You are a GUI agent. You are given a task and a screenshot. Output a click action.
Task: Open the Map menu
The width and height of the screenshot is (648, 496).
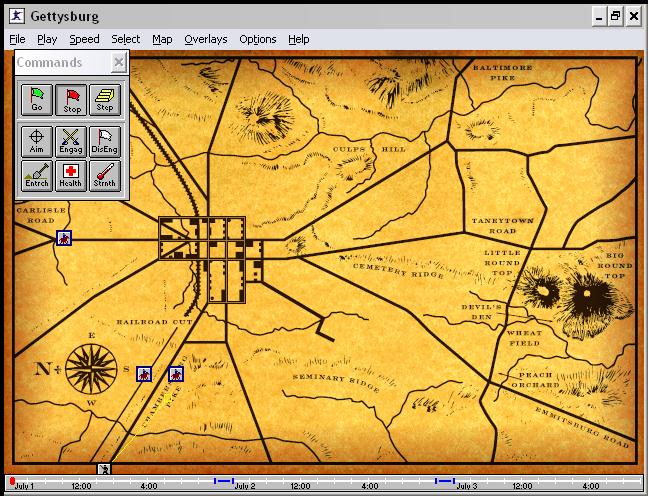pyautogui.click(x=162, y=39)
